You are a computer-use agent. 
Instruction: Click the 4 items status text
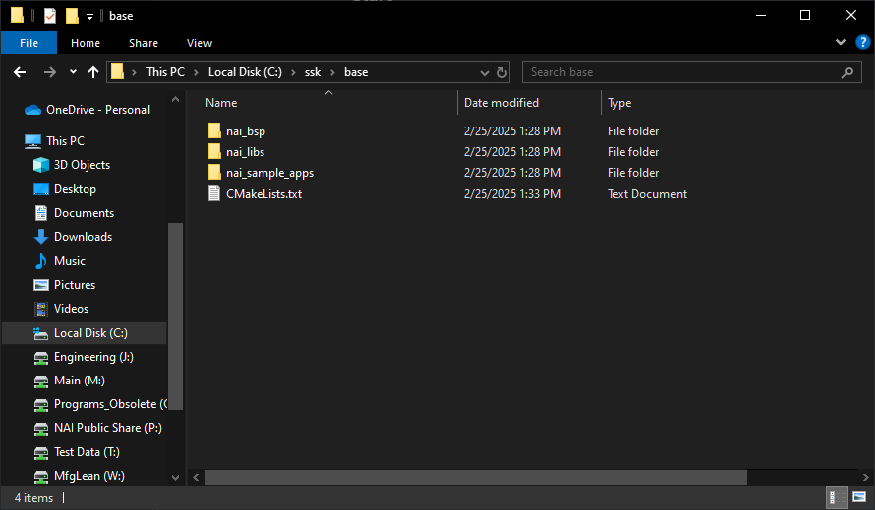(x=33, y=498)
